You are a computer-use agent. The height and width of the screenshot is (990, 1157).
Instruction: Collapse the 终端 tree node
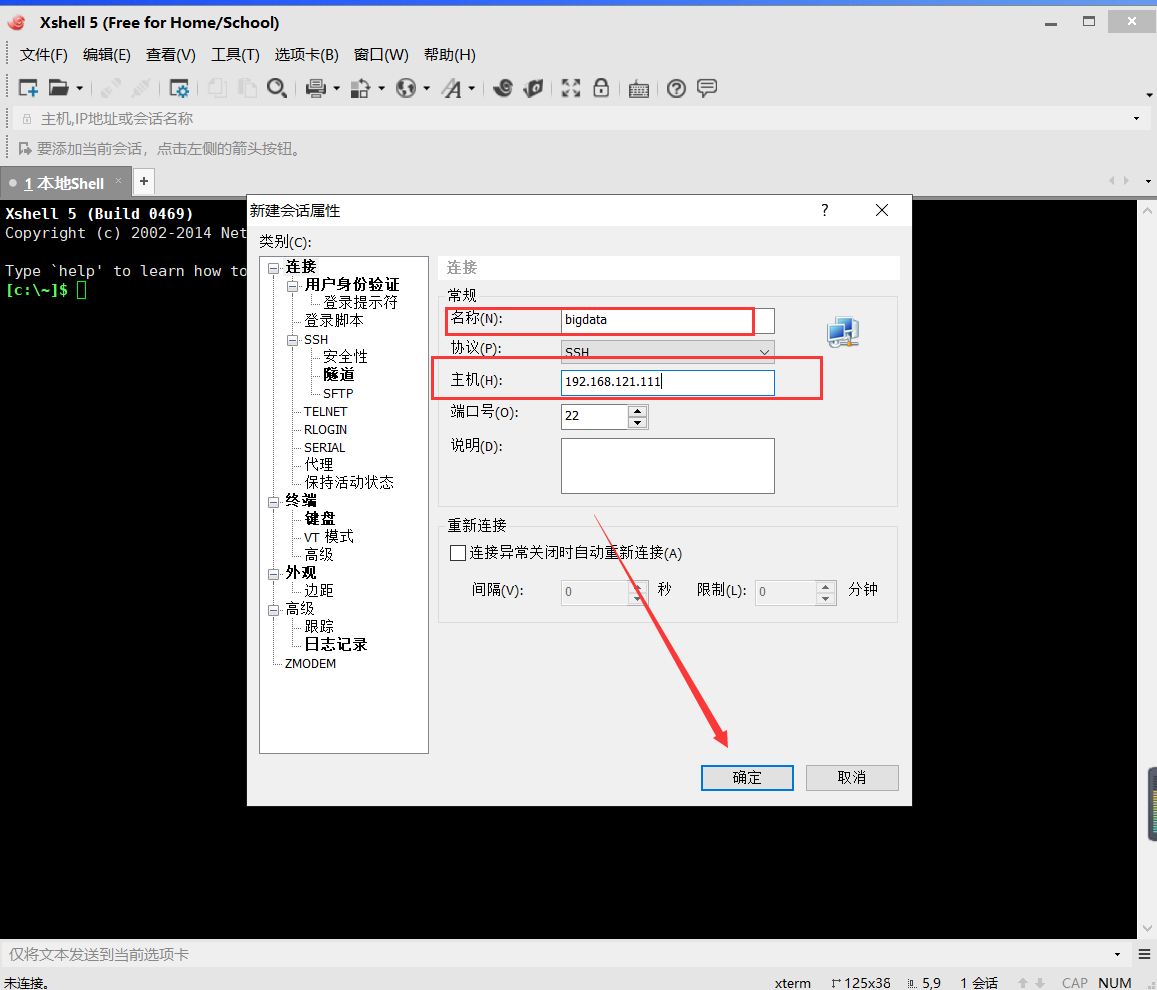click(274, 502)
